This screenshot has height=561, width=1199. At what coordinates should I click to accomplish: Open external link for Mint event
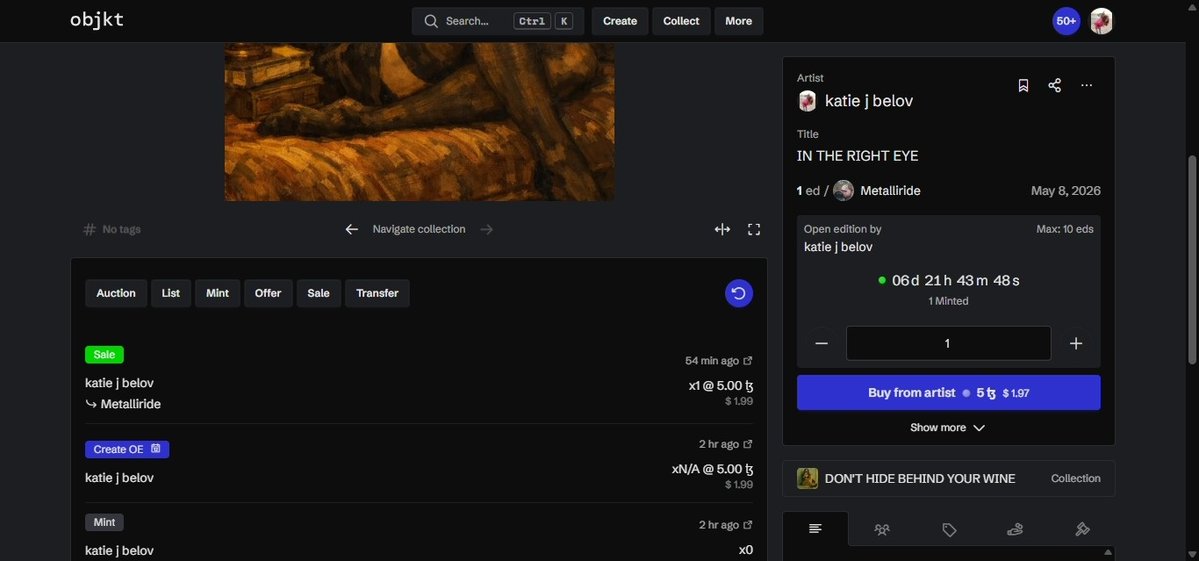pos(748,525)
